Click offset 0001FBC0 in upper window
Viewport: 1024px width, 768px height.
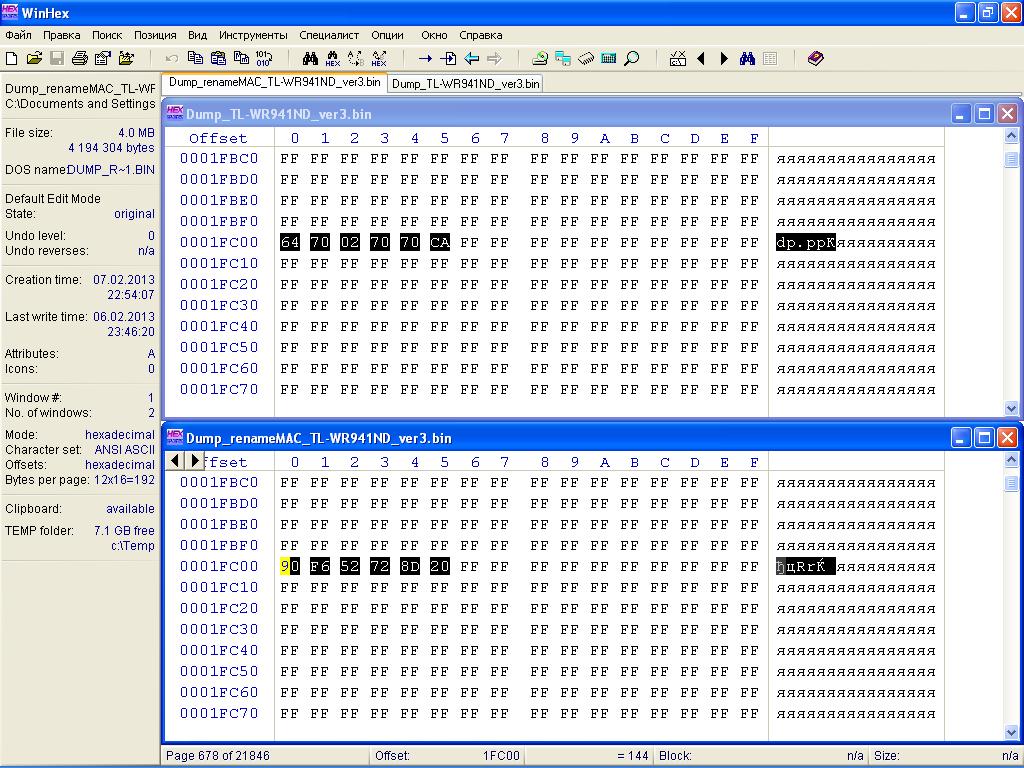[219, 158]
